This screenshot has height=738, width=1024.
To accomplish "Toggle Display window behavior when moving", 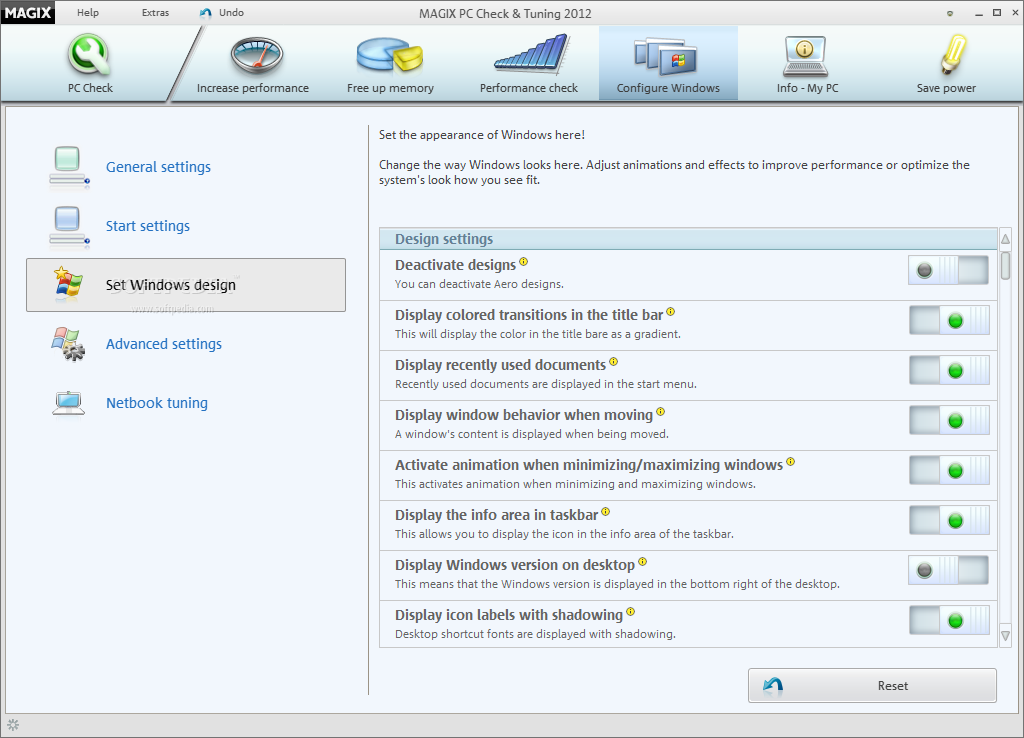I will tap(949, 421).
